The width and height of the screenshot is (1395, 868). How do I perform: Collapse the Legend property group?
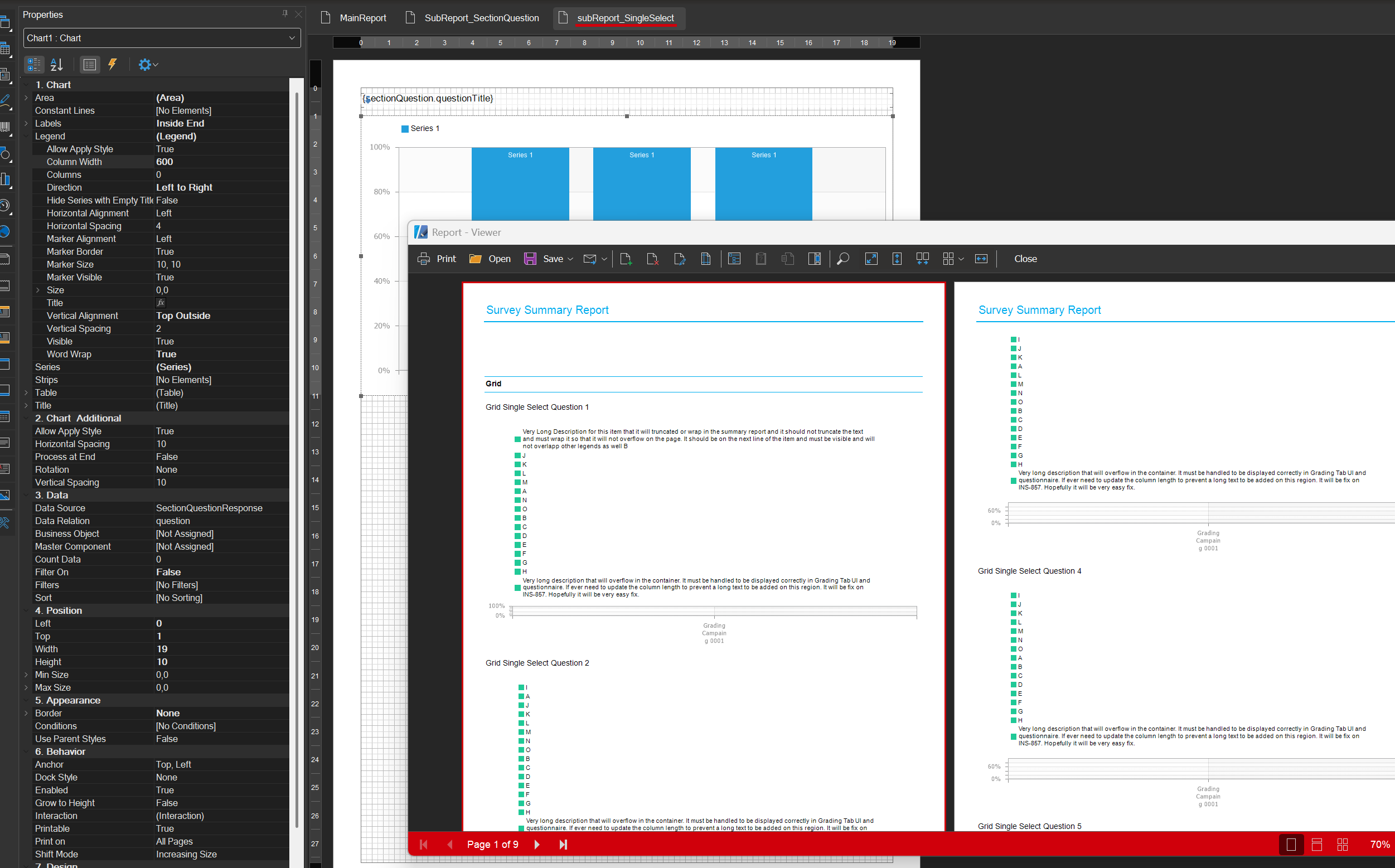pos(26,136)
